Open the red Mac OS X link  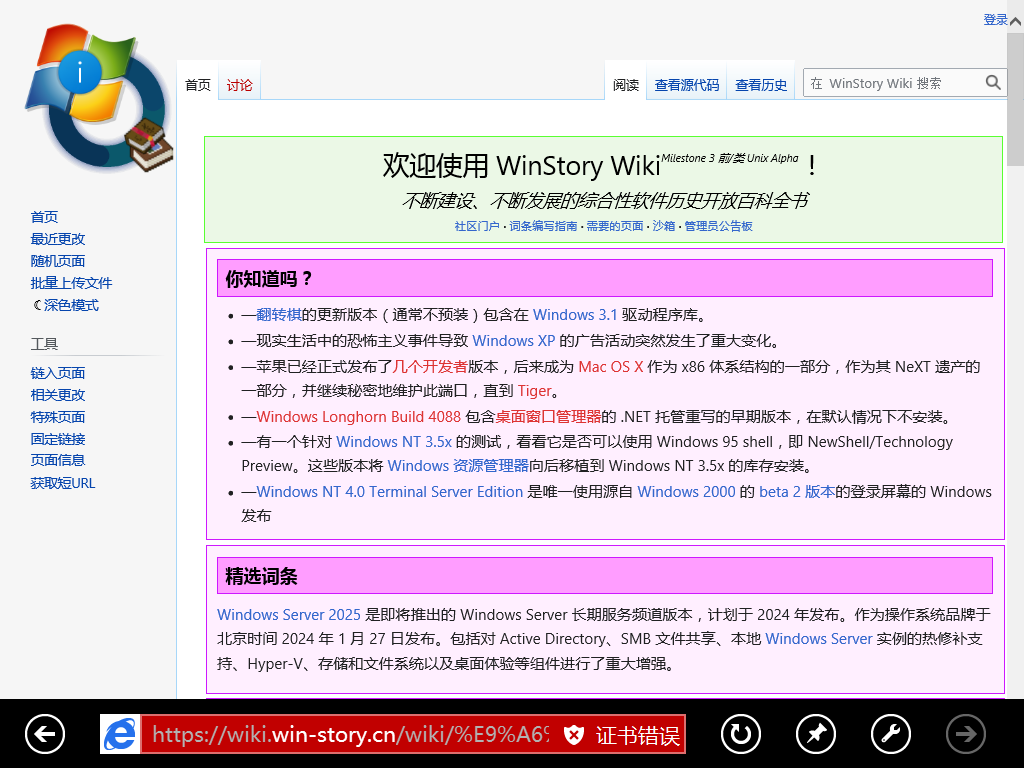click(611, 367)
